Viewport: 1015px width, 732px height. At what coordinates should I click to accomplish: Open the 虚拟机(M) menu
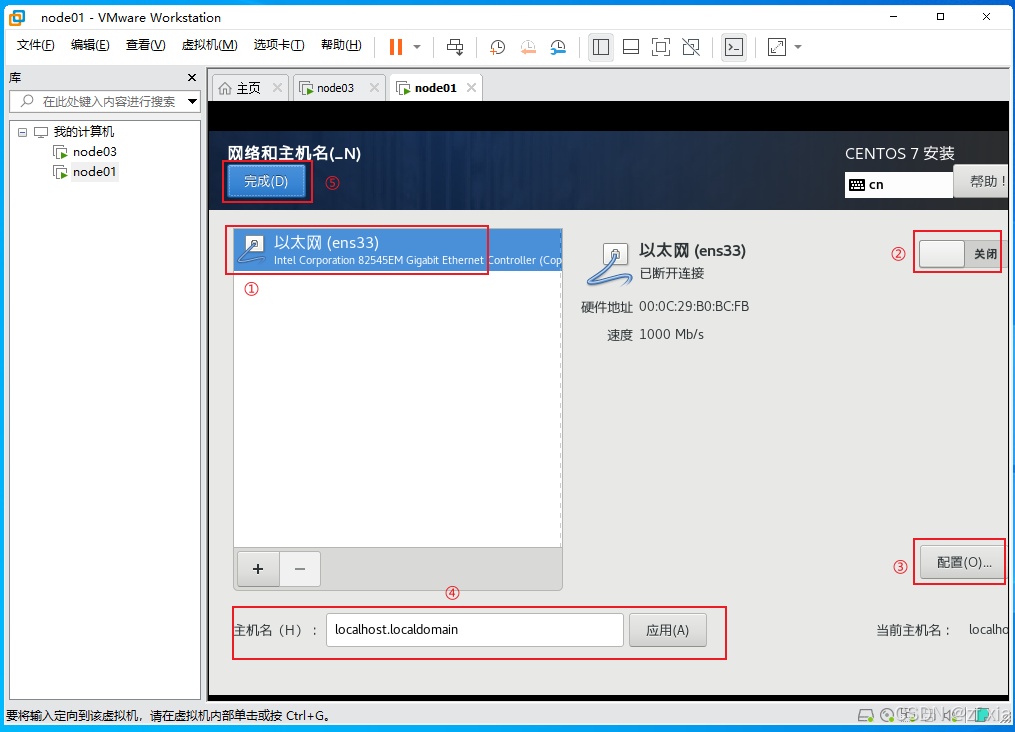tap(209, 45)
